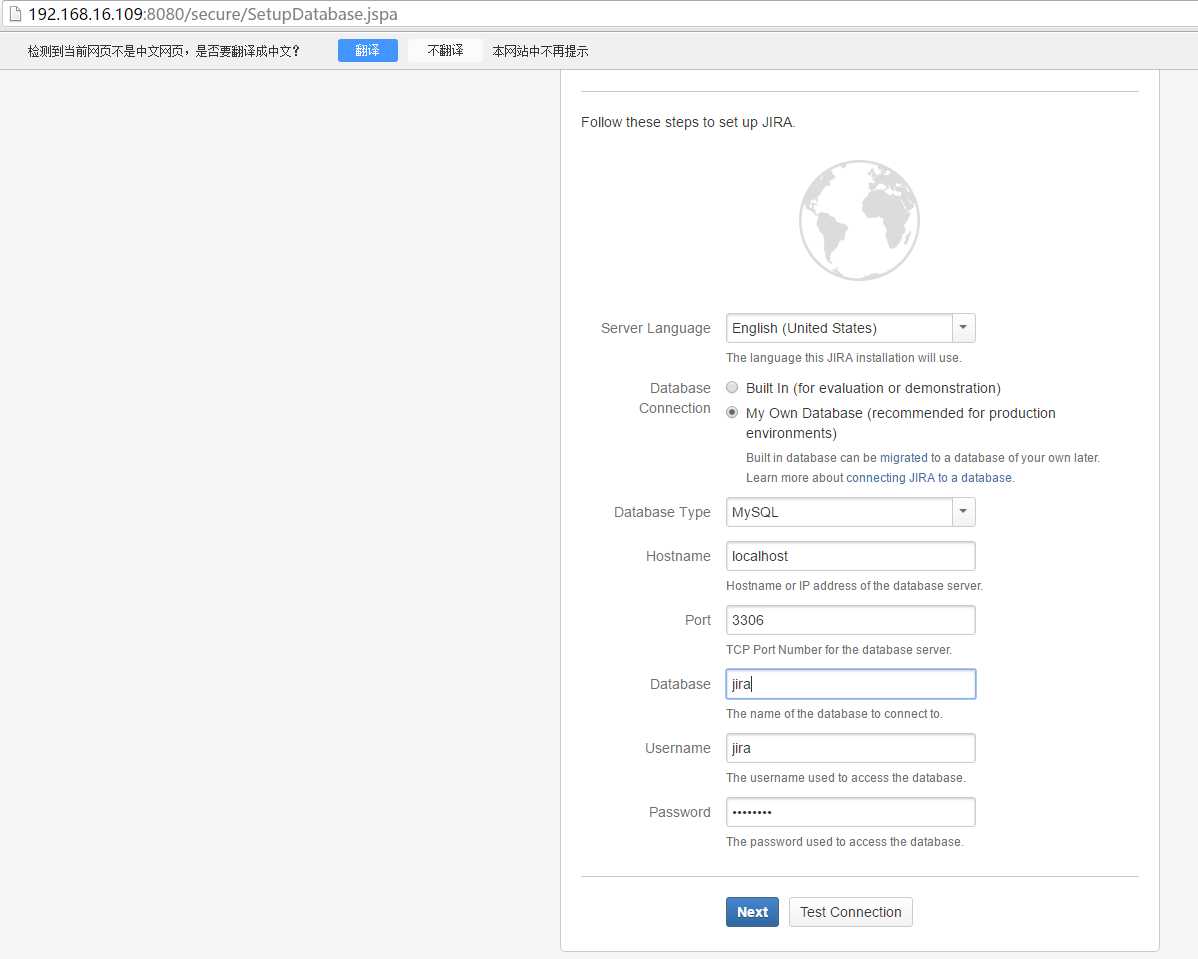Expand the Database Type dropdown arrow

pos(963,512)
